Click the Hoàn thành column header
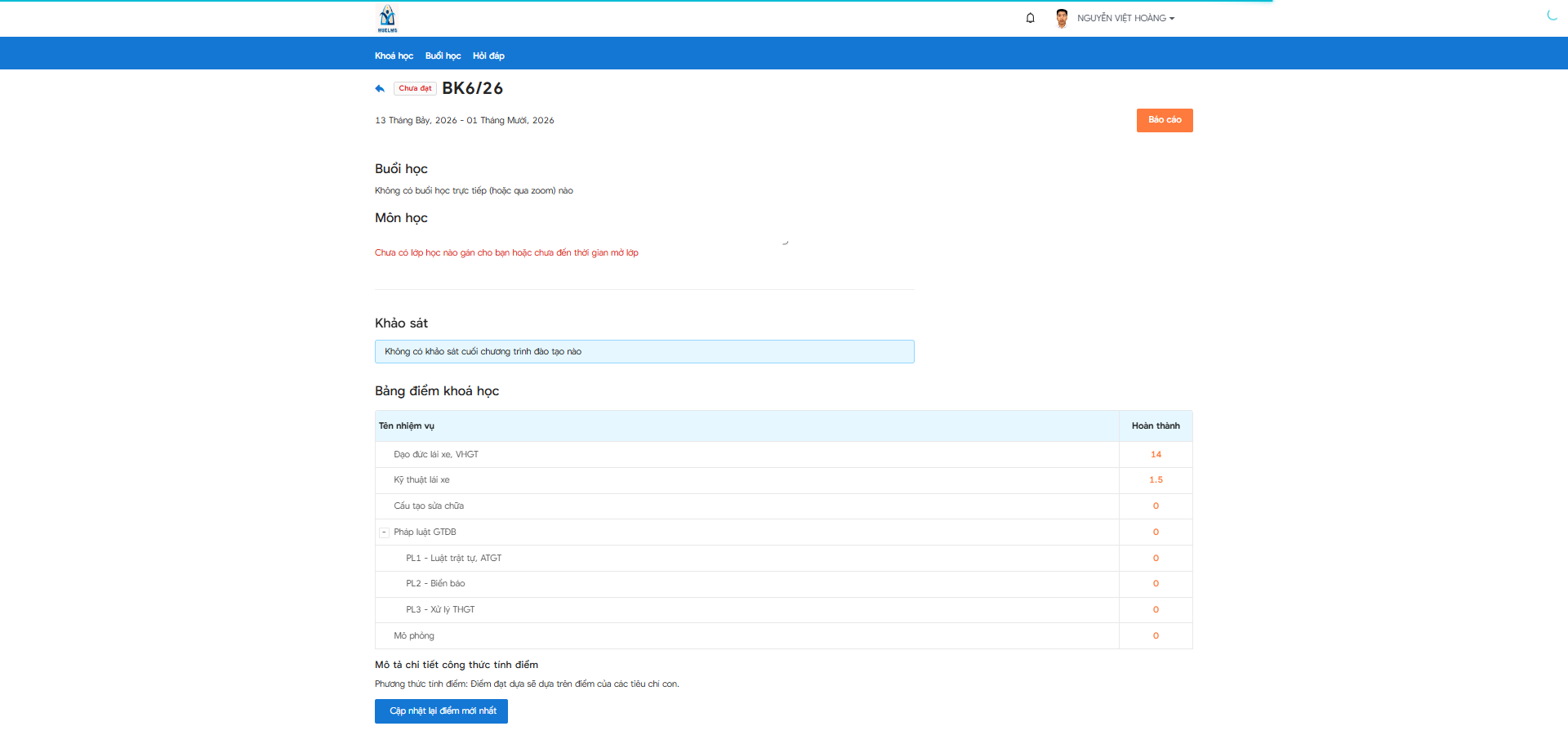This screenshot has width=1568, height=744. [x=1156, y=425]
